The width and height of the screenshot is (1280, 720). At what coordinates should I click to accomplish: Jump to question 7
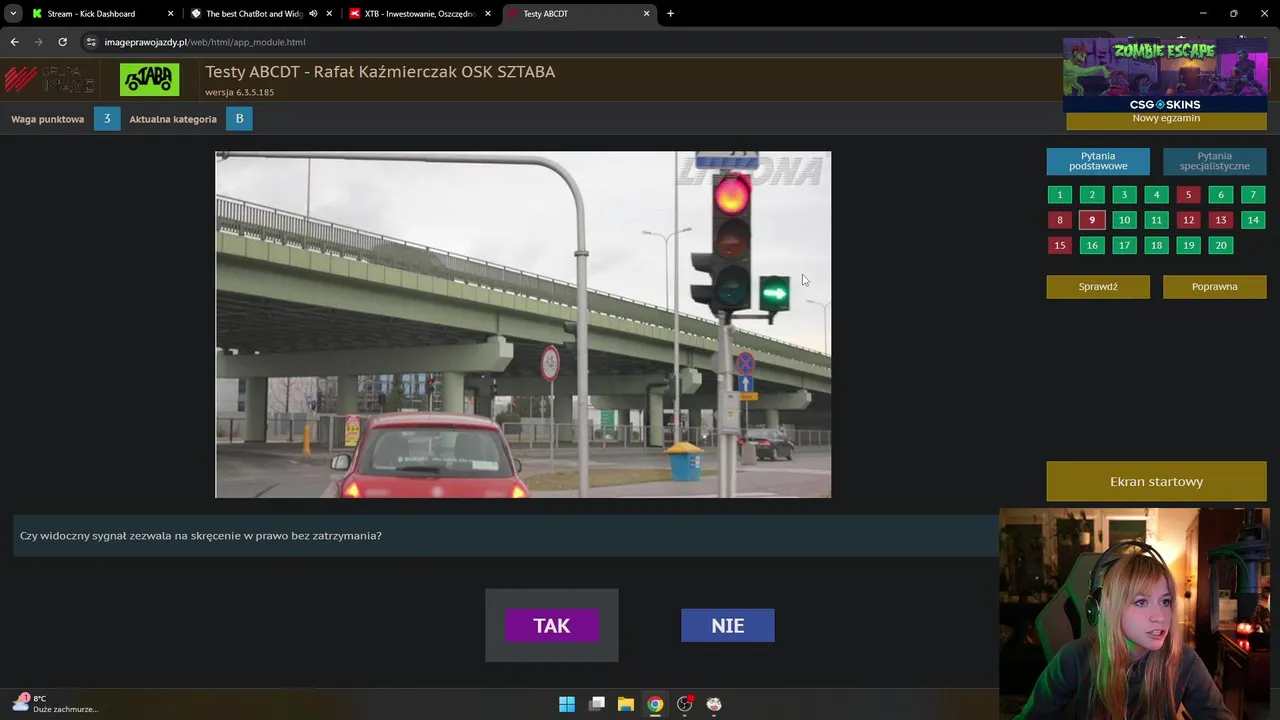(1253, 195)
